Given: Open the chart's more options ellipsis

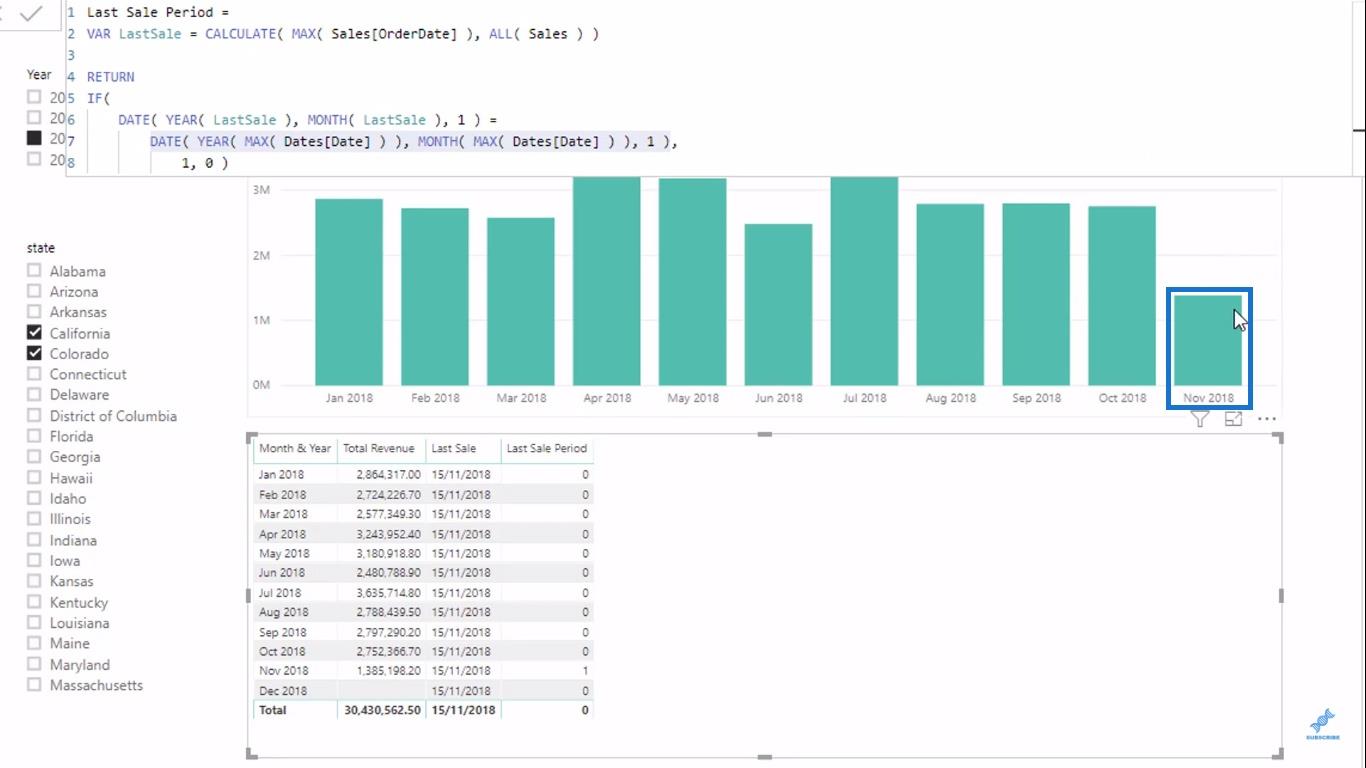Looking at the screenshot, I should tap(1267, 419).
